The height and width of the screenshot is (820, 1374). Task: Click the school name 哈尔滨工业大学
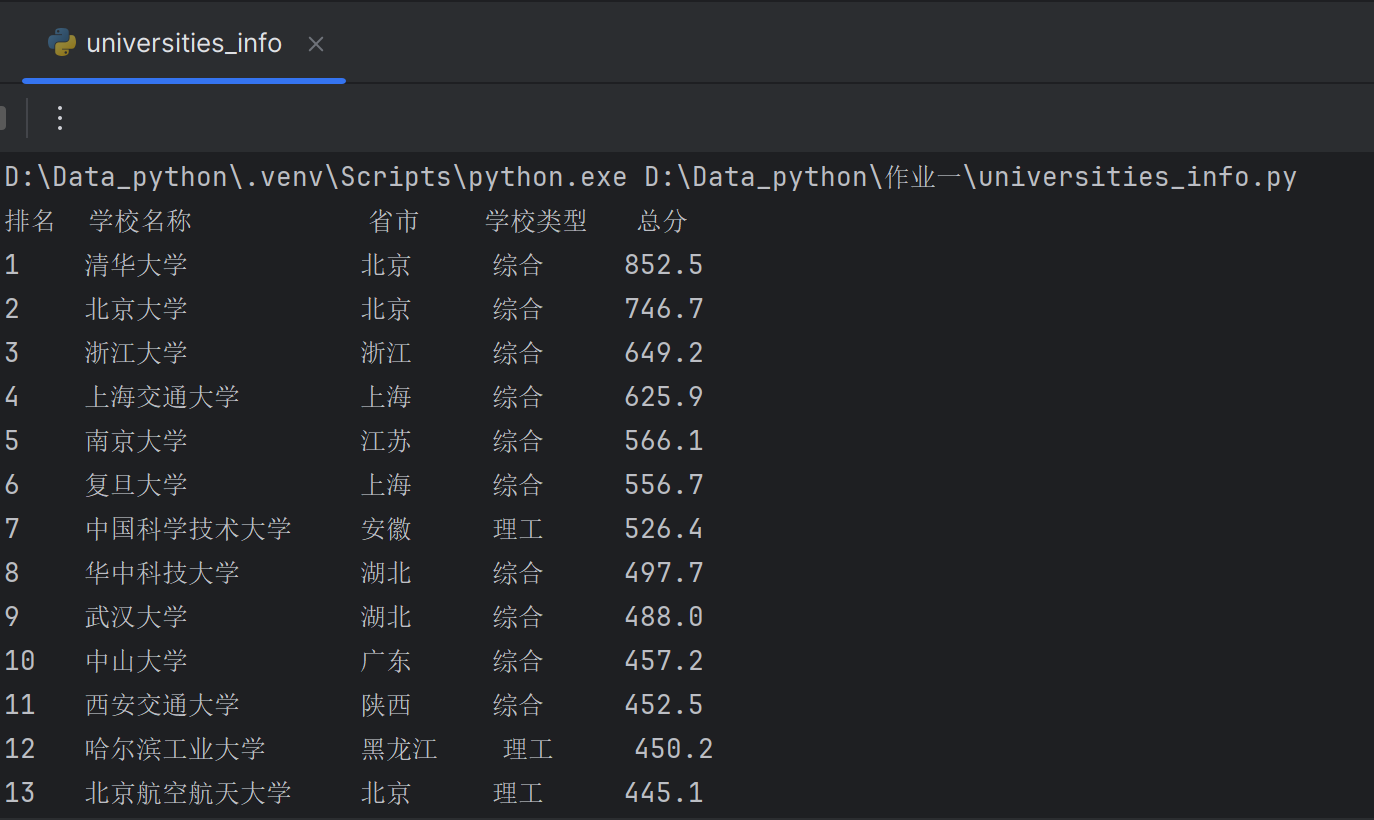[x=175, y=749]
